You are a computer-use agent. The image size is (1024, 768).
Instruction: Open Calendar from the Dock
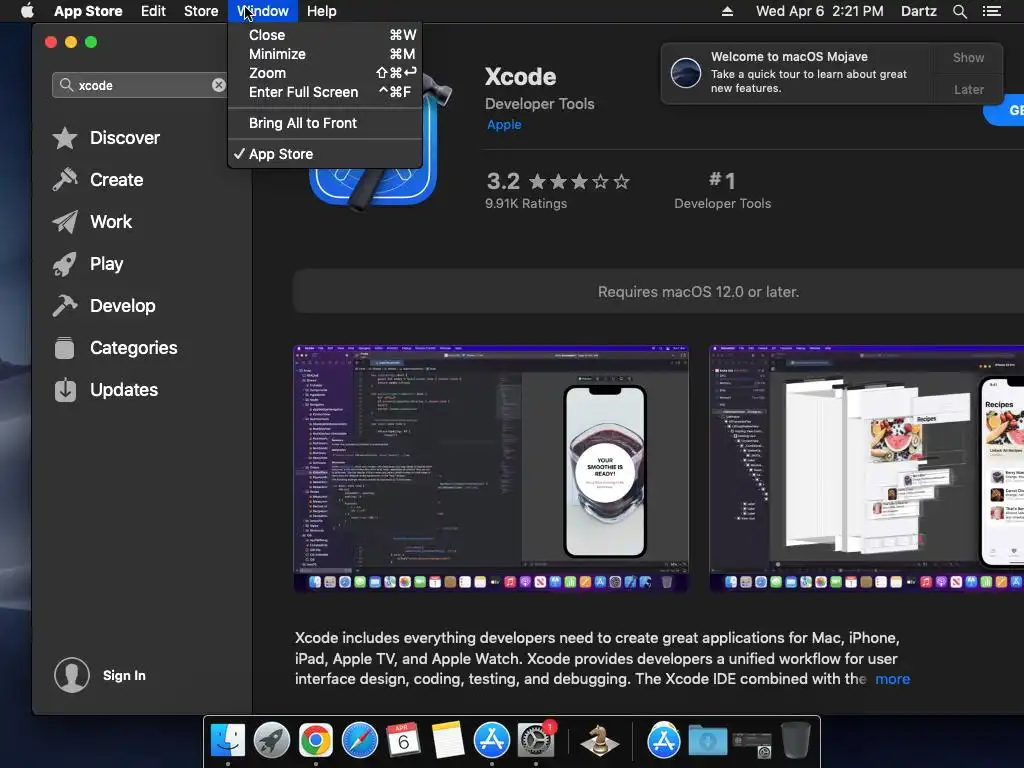[404, 741]
